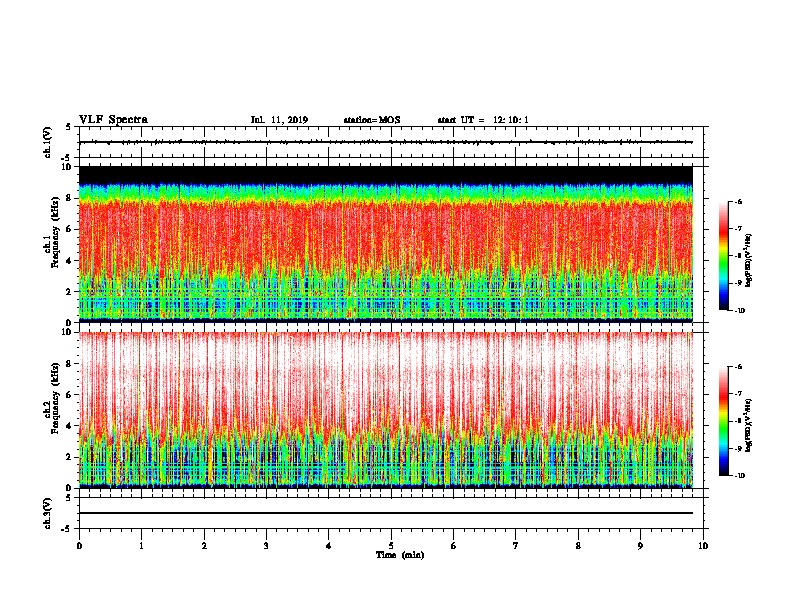Click the ch.1 frequency tick label "4"
The height and width of the screenshot is (612, 792).
[70, 261]
